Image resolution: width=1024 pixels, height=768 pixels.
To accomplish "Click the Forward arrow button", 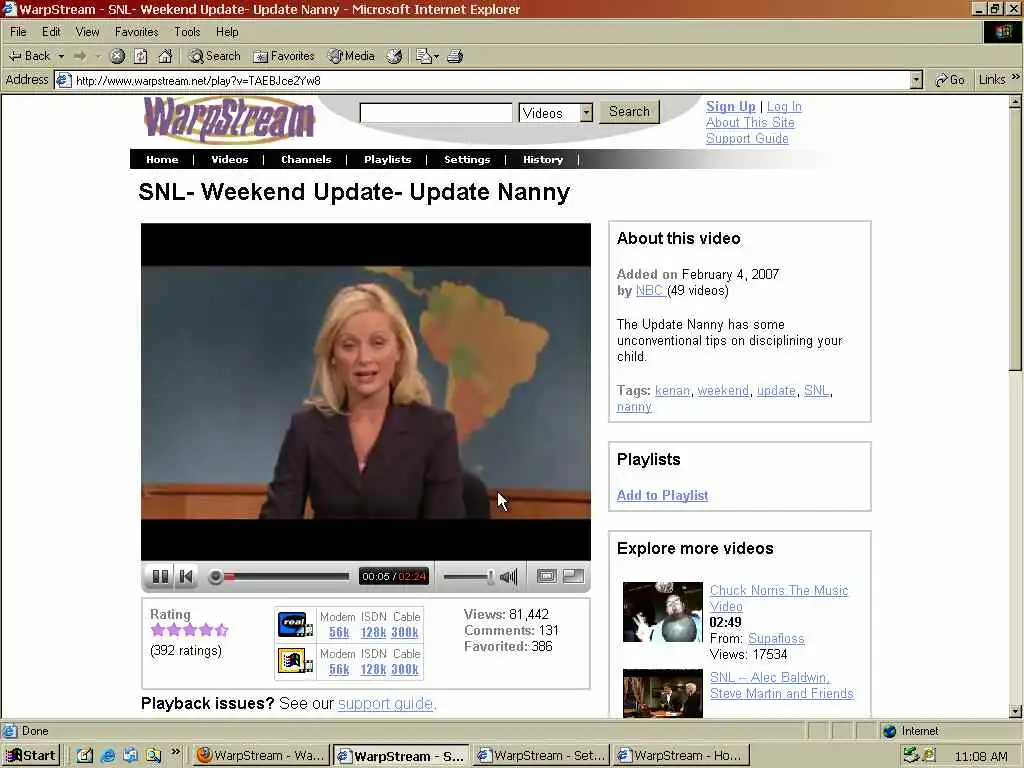I will tap(80, 56).
